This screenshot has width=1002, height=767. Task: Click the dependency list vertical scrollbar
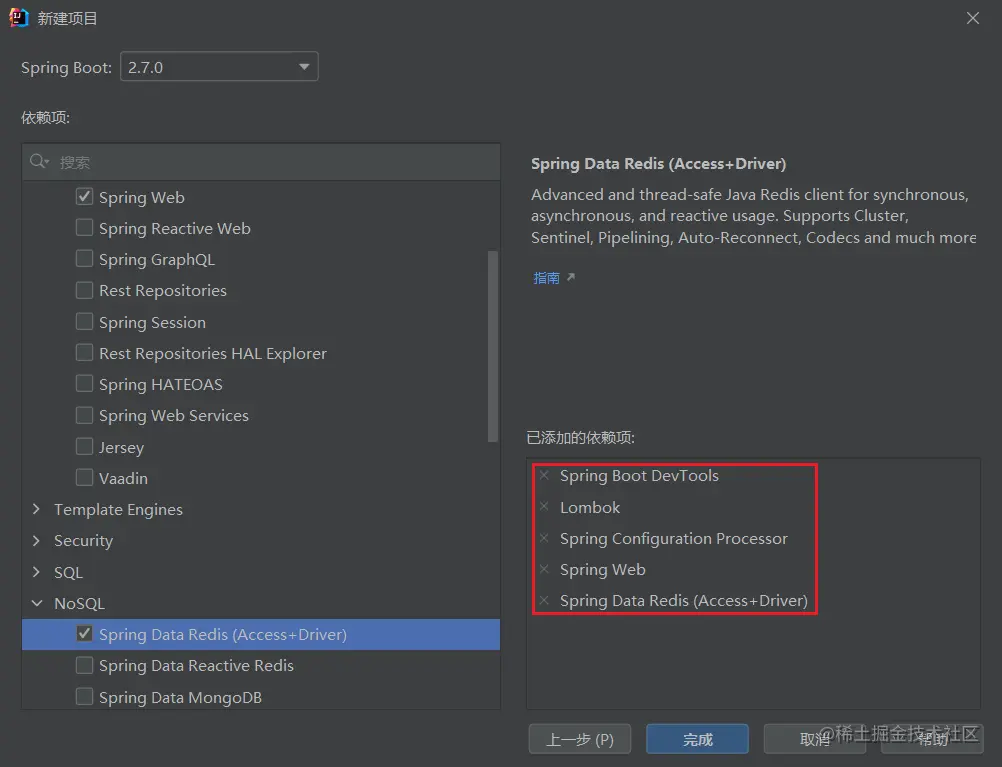tap(493, 346)
